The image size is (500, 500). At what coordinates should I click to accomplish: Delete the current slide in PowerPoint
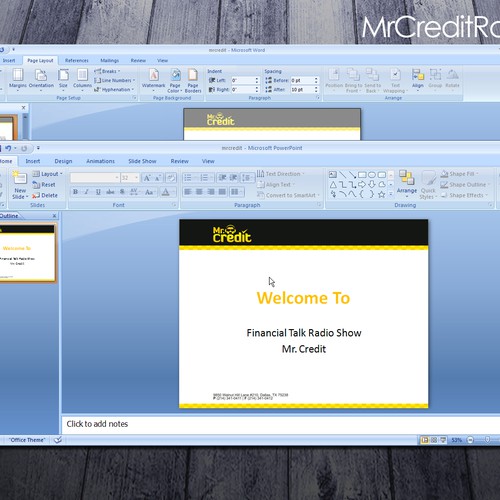45,195
